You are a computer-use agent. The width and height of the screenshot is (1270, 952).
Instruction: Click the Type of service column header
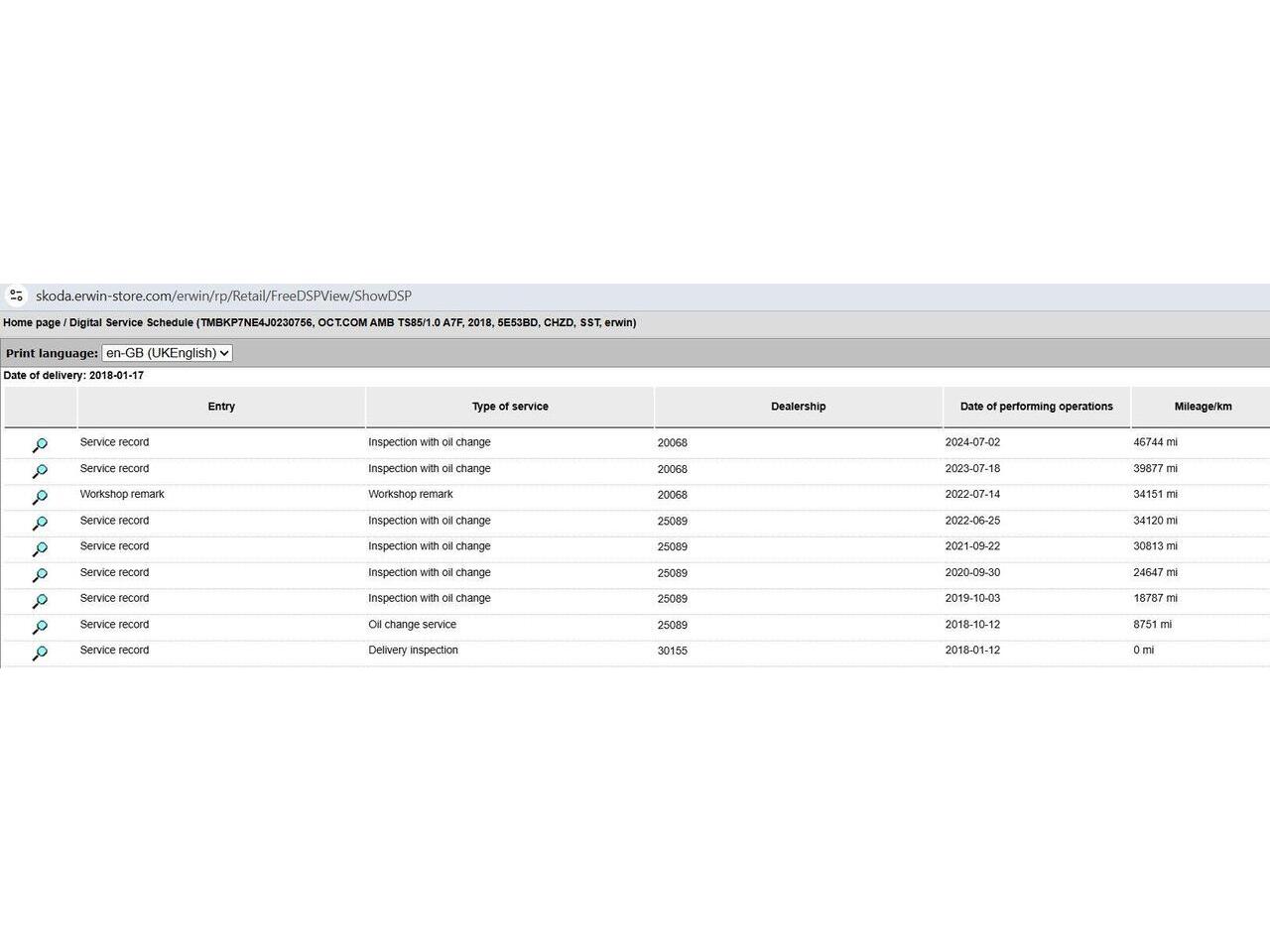coord(510,407)
